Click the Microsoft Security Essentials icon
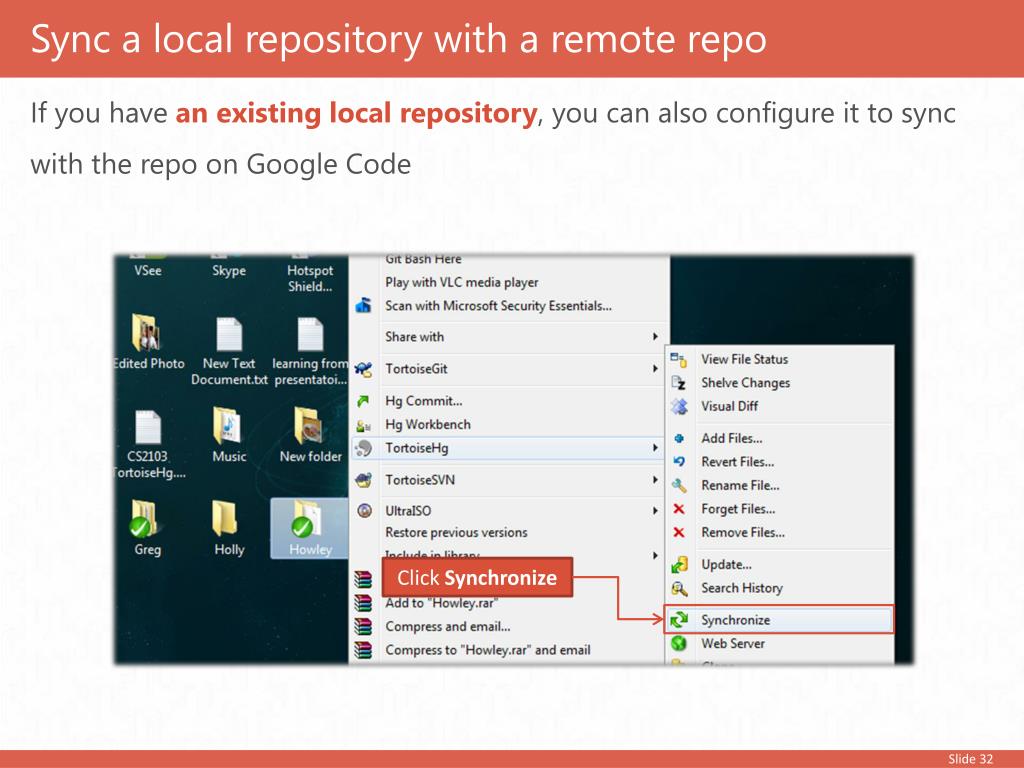This screenshot has width=1024, height=768. pyautogui.click(x=364, y=306)
